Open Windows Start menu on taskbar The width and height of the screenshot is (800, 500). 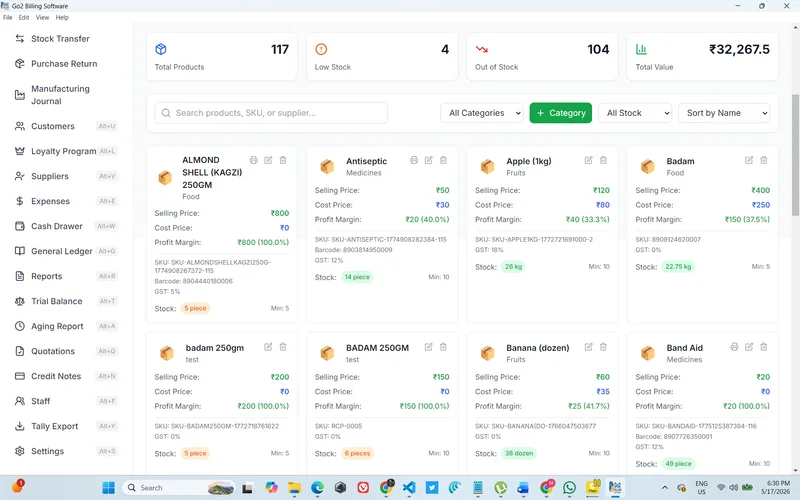108,488
